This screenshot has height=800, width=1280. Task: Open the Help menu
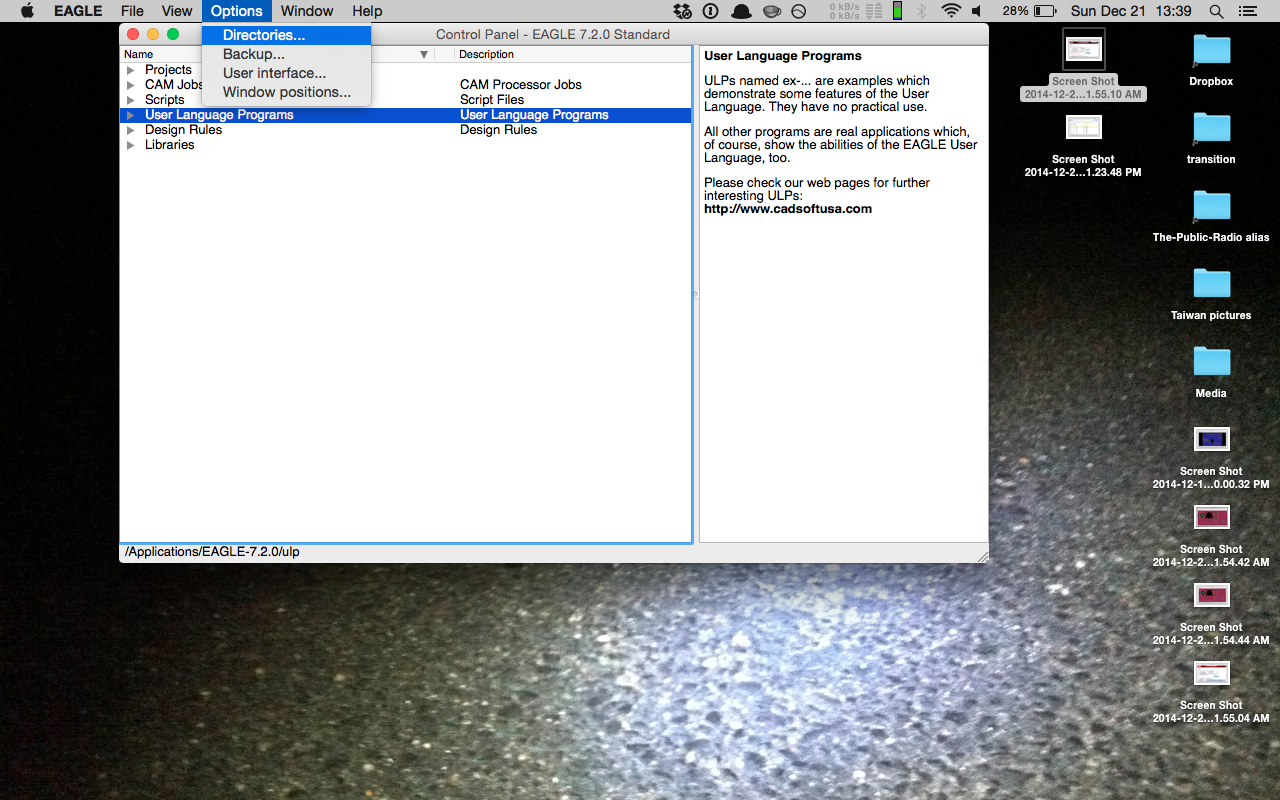367,11
